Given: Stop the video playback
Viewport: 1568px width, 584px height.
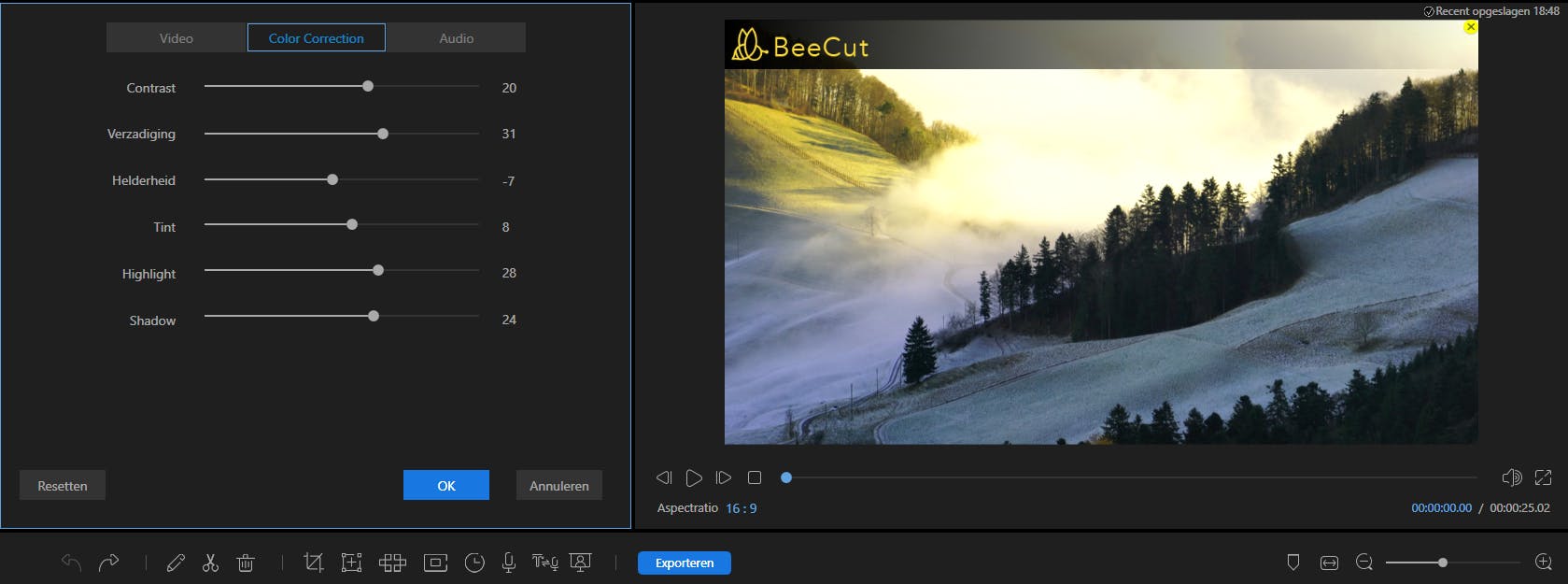Looking at the screenshot, I should click(755, 477).
